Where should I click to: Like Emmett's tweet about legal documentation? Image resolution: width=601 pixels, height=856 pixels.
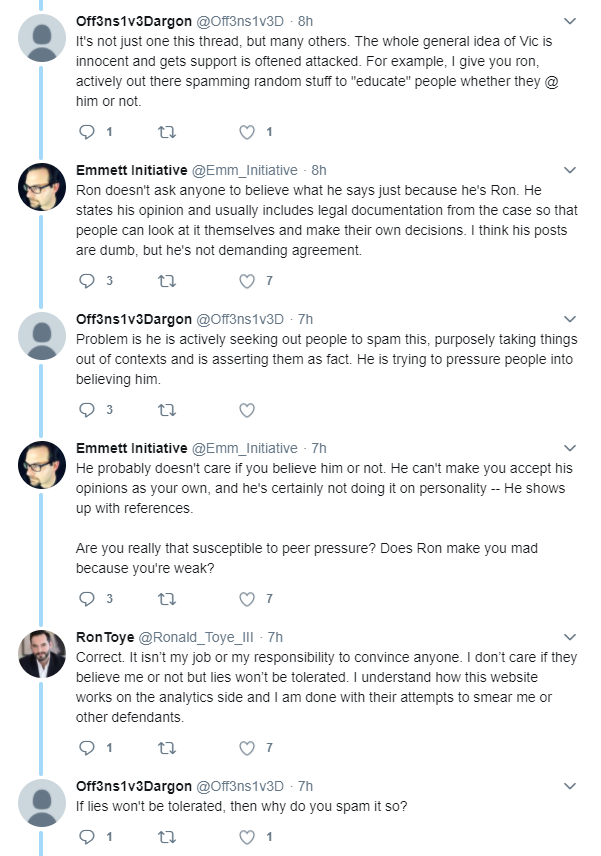pyautogui.click(x=247, y=281)
